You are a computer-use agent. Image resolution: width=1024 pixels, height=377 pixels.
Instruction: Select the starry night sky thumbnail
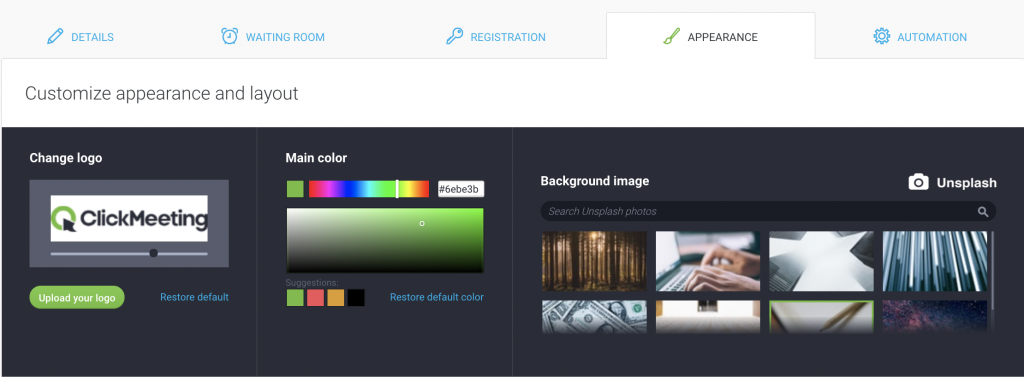point(935,317)
